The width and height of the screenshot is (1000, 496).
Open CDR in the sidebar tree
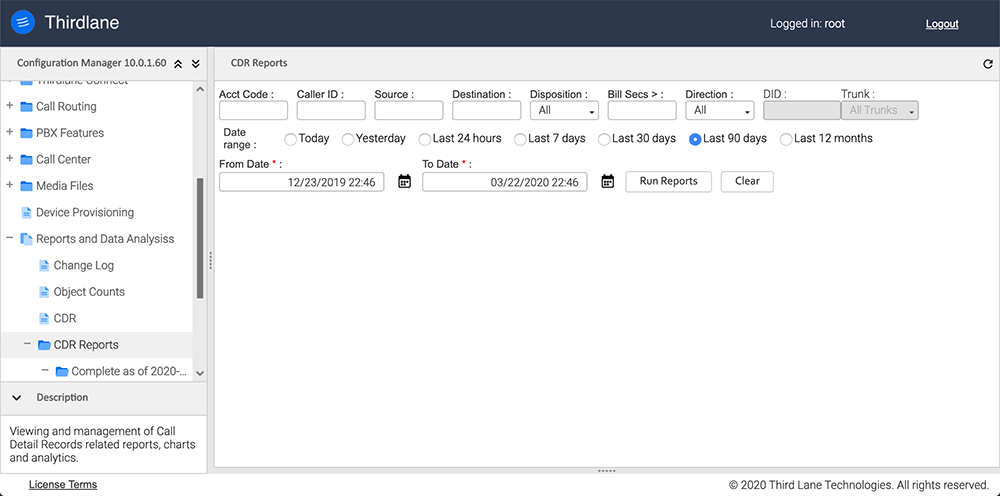click(x=64, y=319)
